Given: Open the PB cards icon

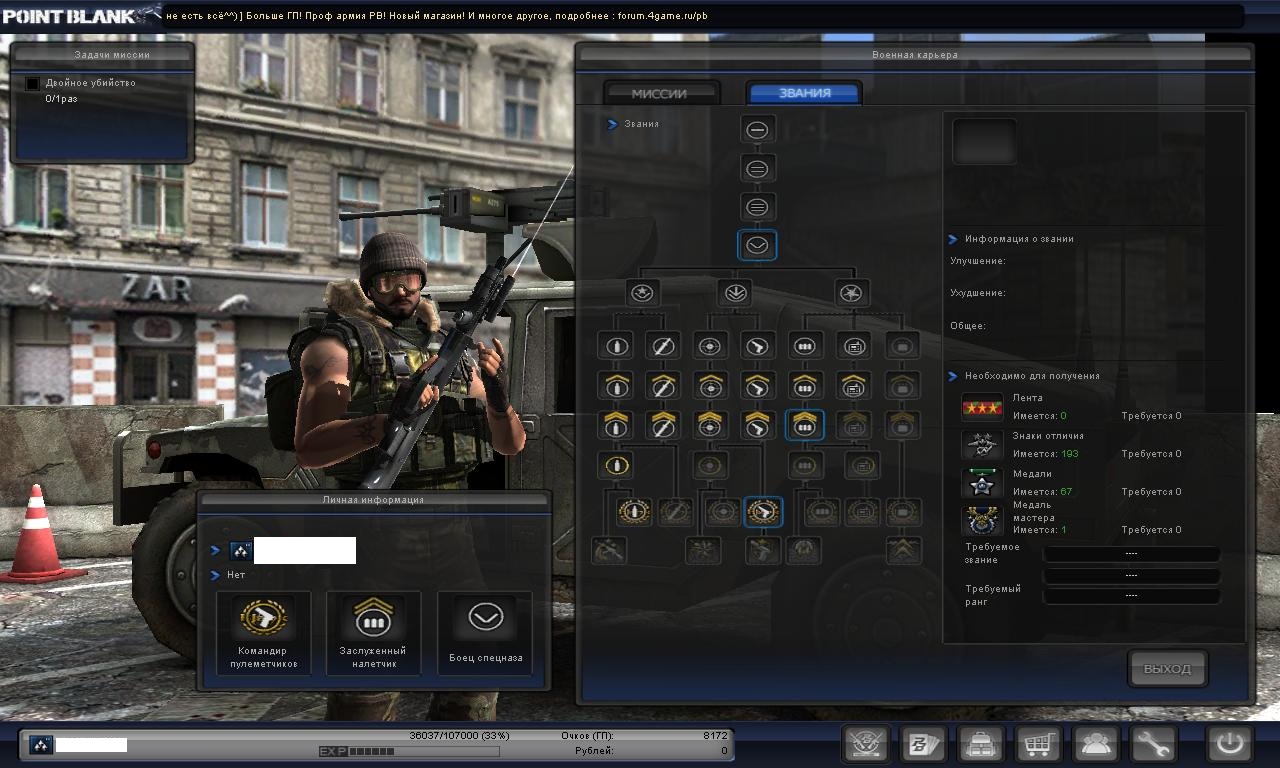Looking at the screenshot, I should click(x=923, y=744).
